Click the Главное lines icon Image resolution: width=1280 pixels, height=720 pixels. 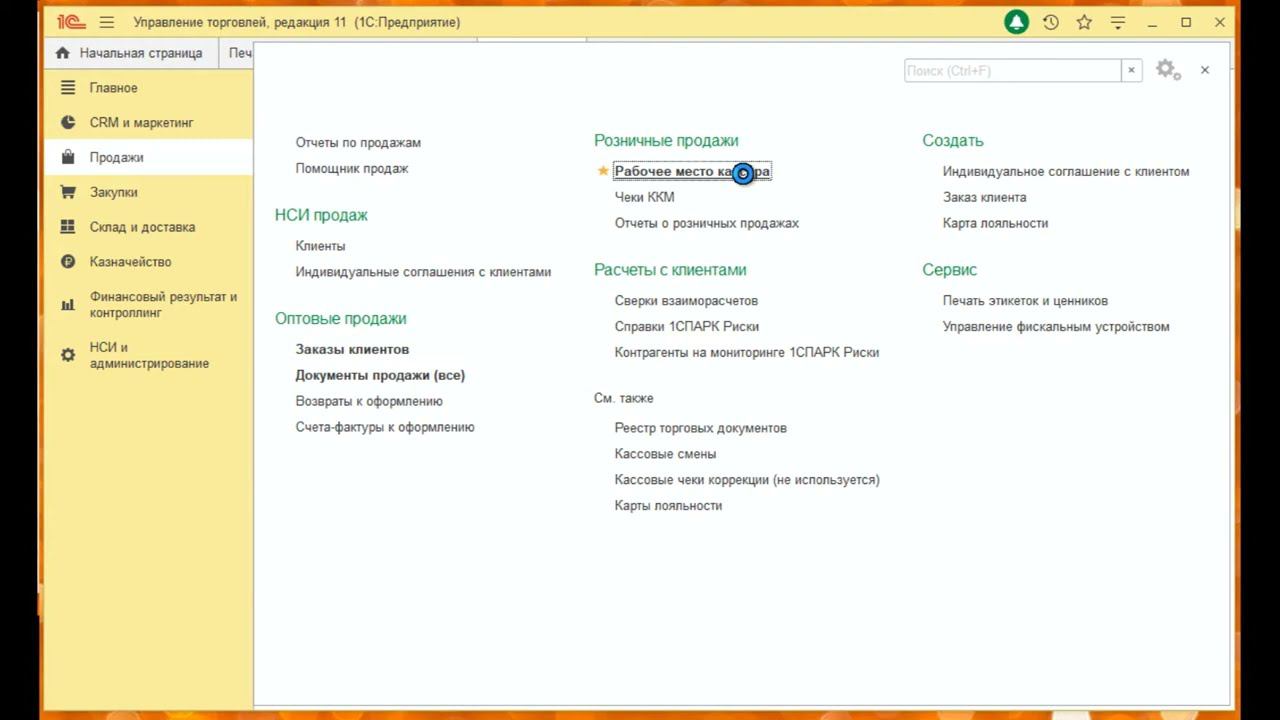point(68,88)
